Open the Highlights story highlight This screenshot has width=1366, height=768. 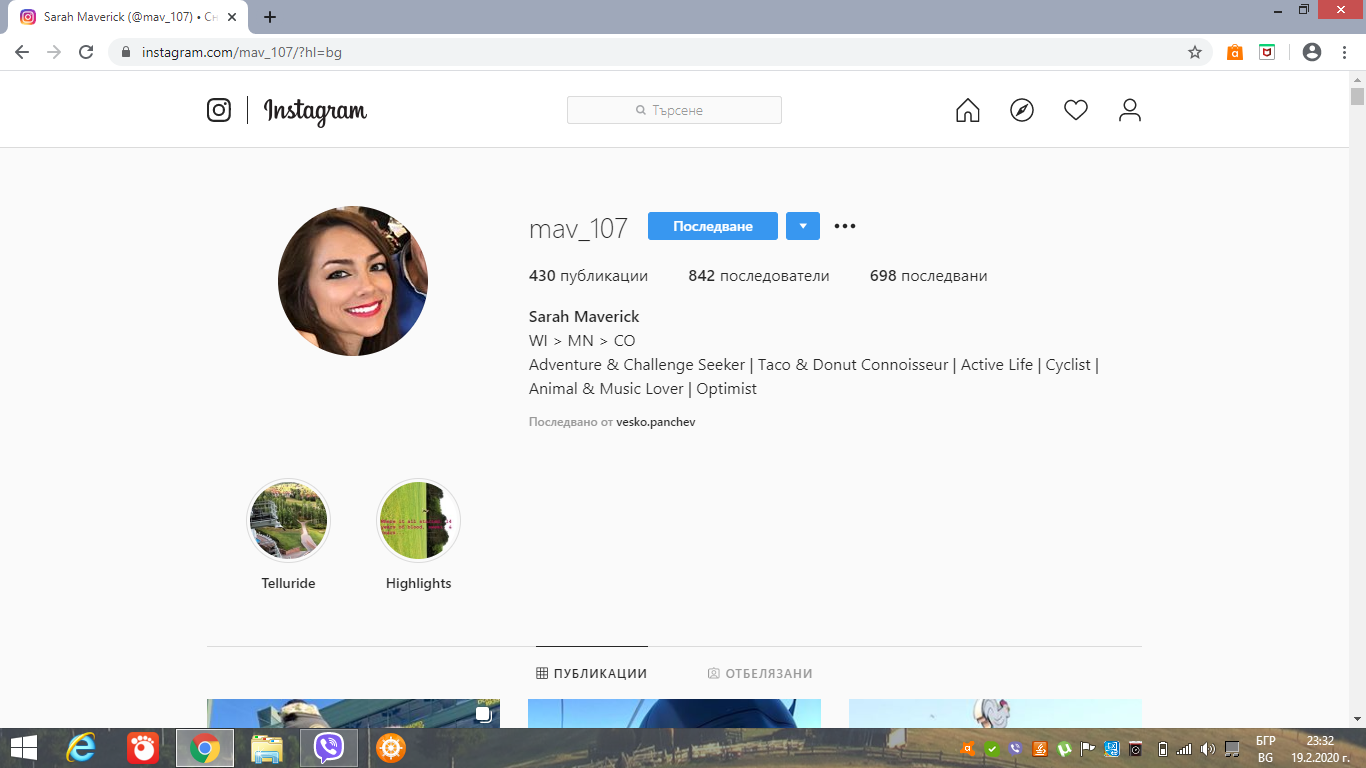[x=418, y=520]
